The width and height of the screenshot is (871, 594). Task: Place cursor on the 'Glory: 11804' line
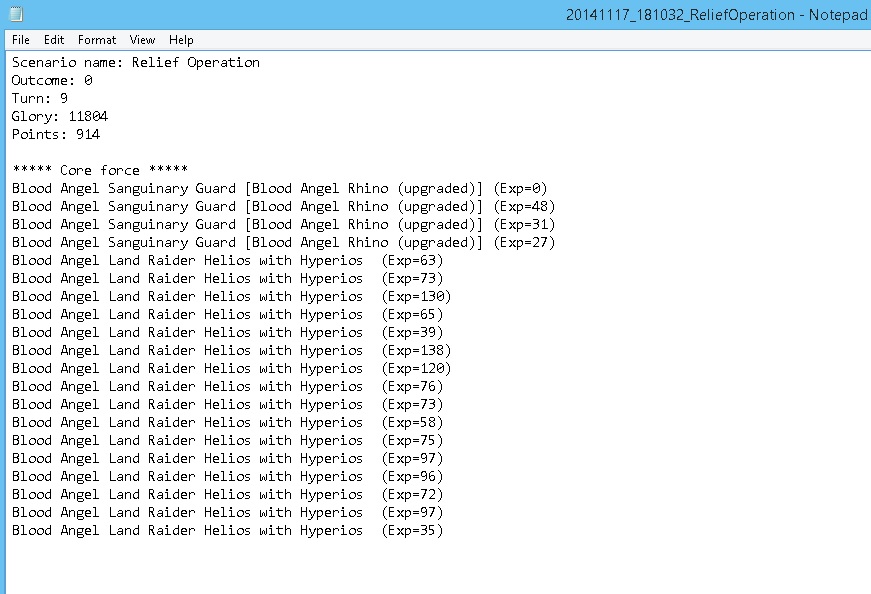tap(60, 116)
